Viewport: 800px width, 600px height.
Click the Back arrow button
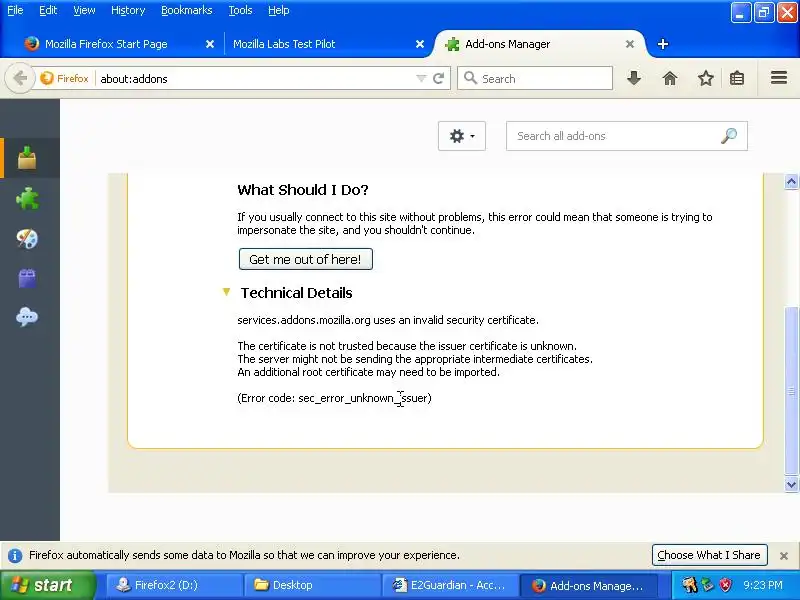[x=20, y=79]
